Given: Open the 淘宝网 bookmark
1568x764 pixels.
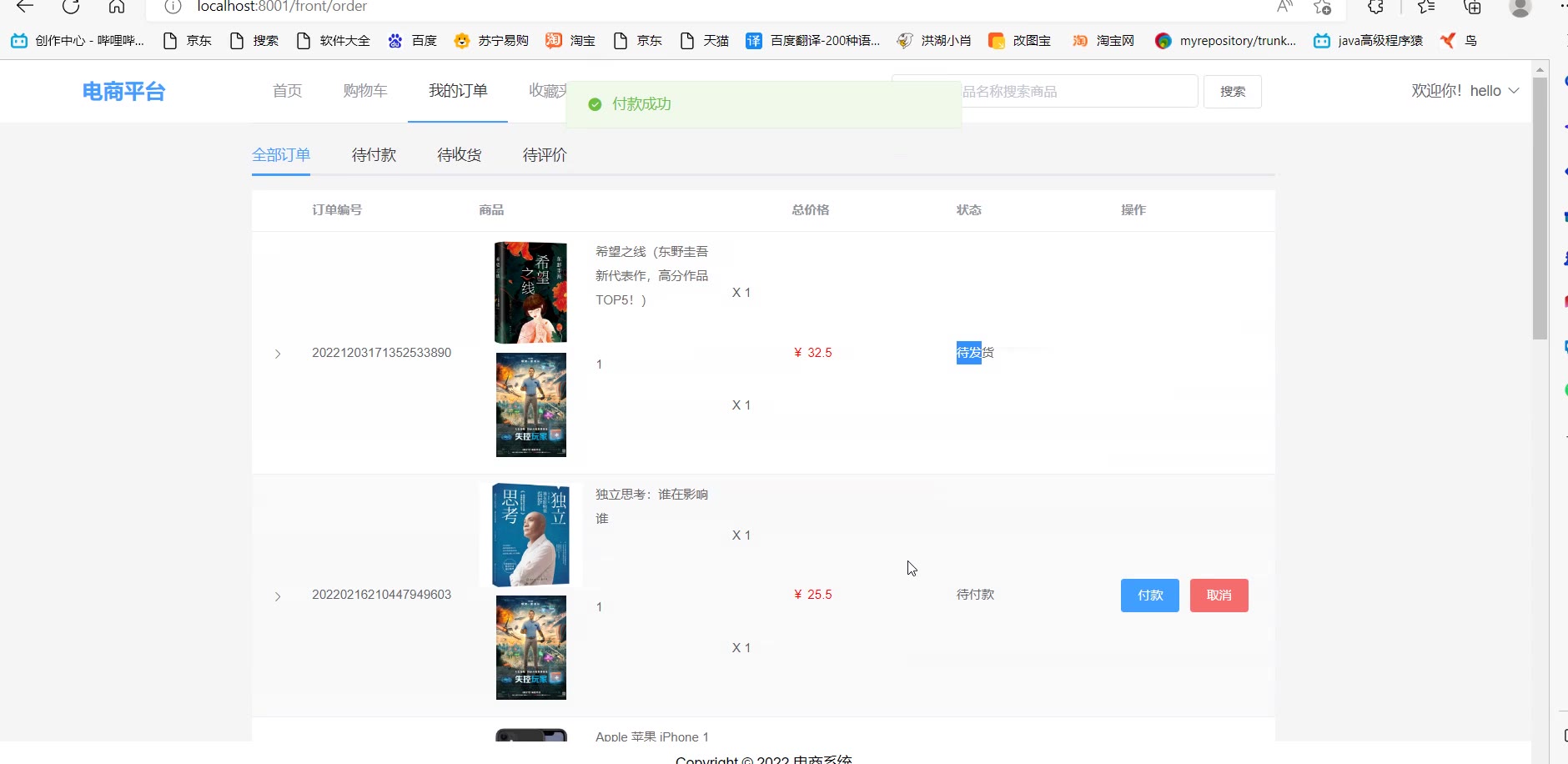Looking at the screenshot, I should (1103, 41).
